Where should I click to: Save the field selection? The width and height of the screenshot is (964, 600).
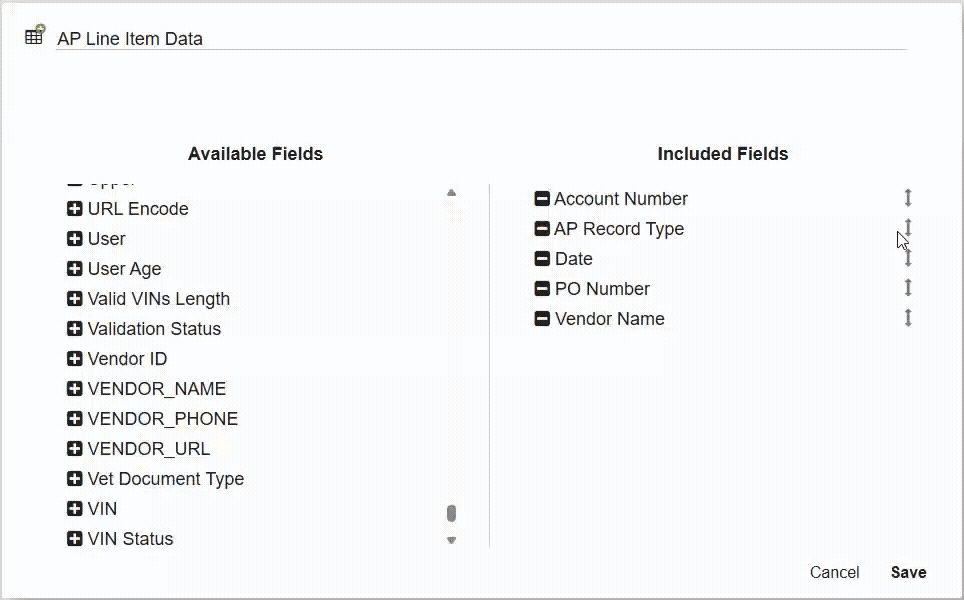point(909,572)
